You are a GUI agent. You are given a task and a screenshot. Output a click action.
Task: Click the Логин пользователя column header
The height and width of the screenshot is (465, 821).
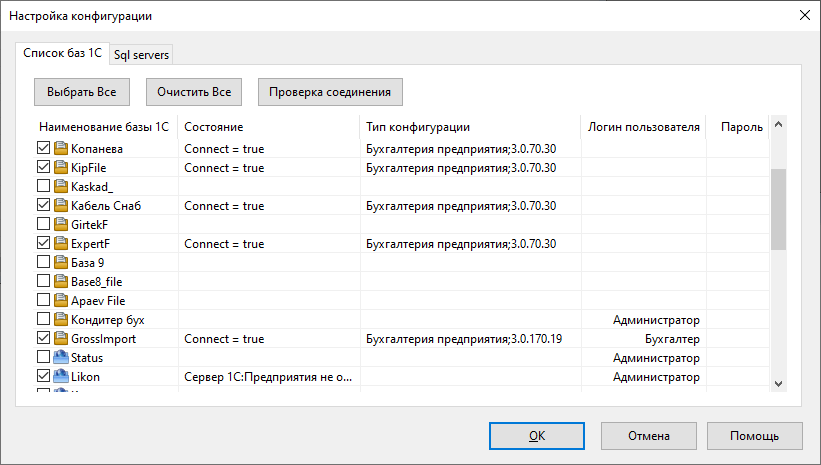(x=644, y=127)
